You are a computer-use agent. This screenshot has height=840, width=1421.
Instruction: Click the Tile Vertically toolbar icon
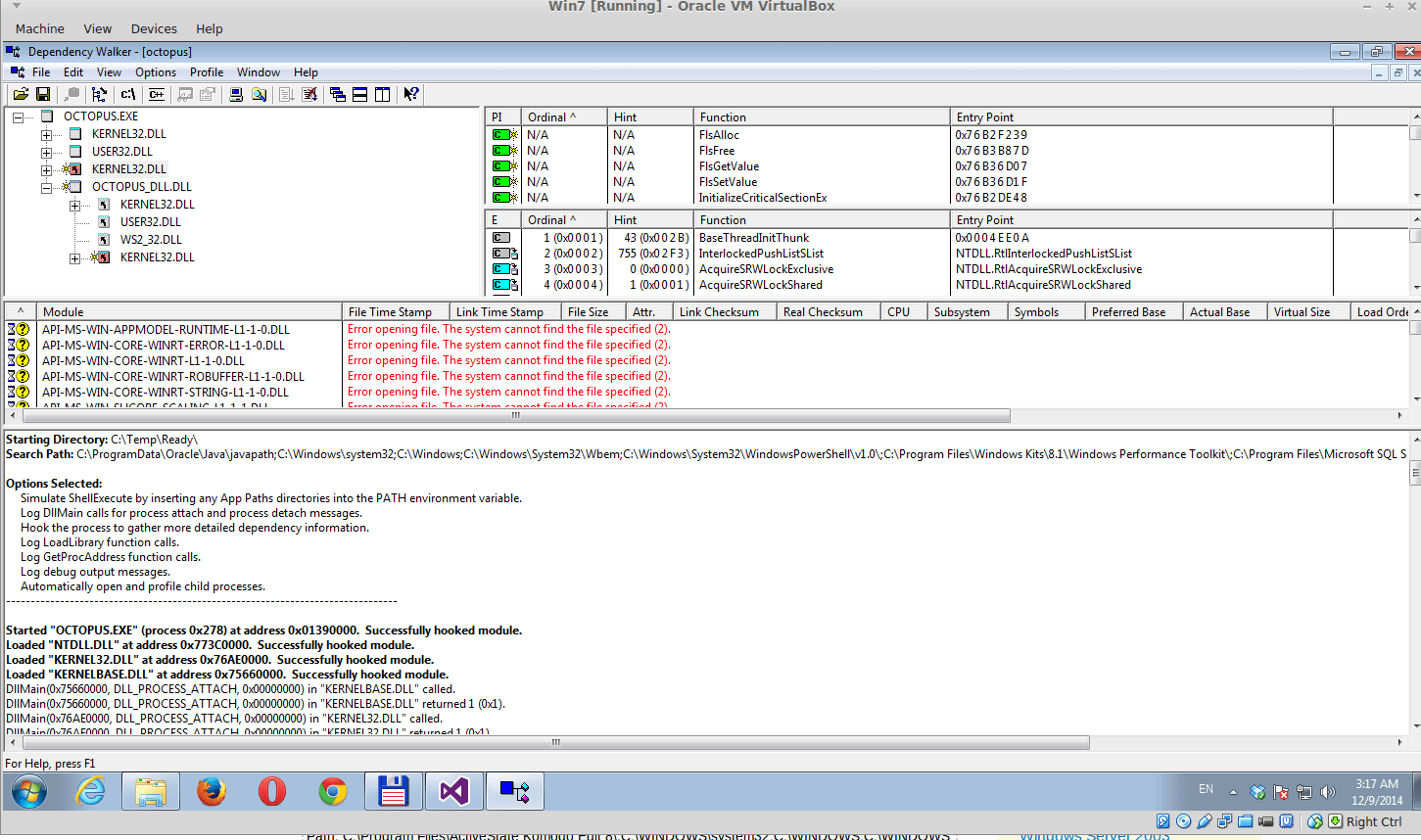[383, 94]
